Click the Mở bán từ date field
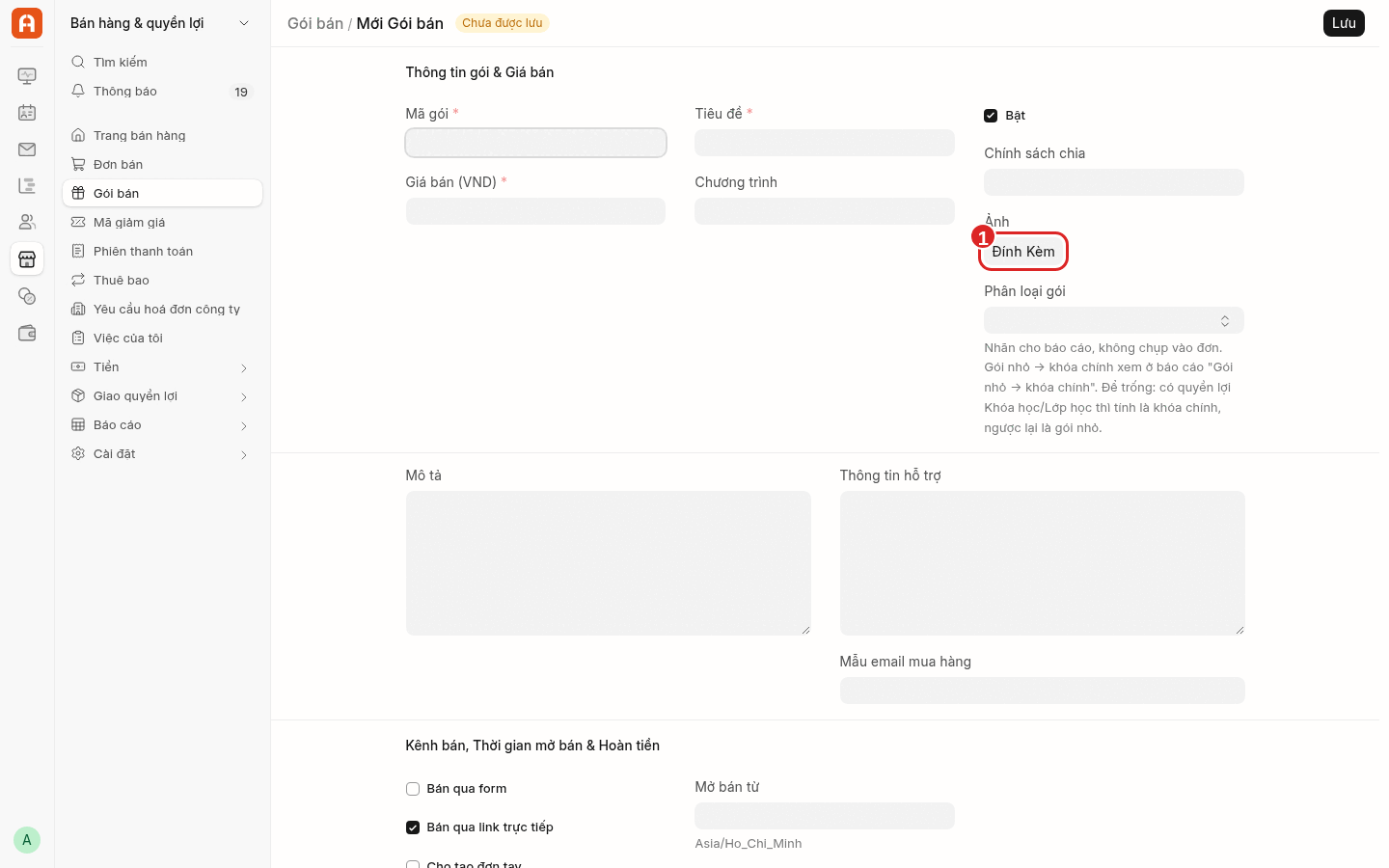1389x868 pixels. tap(825, 816)
